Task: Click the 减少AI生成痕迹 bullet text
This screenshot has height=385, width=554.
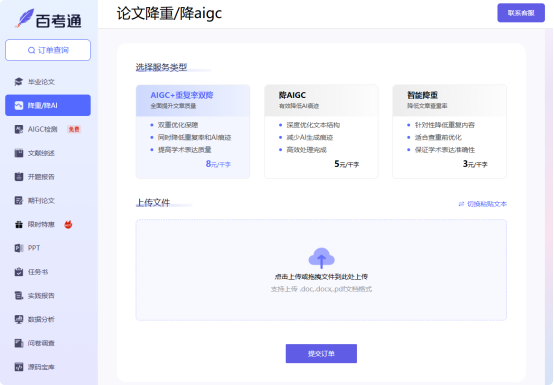Action: (310, 137)
